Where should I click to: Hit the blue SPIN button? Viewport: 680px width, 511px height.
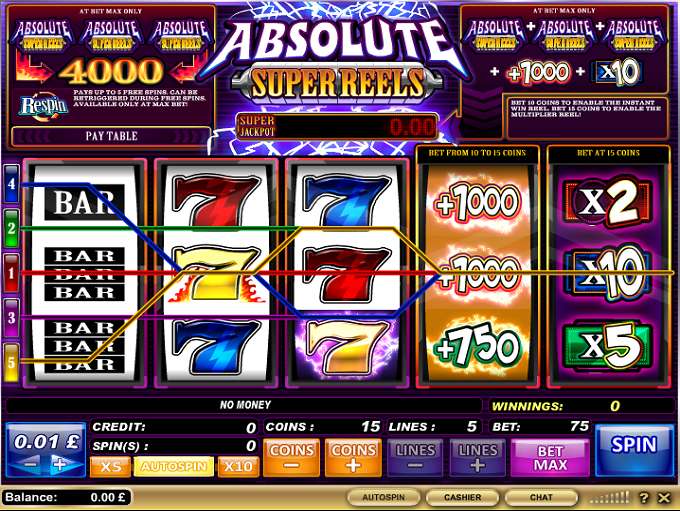click(634, 450)
